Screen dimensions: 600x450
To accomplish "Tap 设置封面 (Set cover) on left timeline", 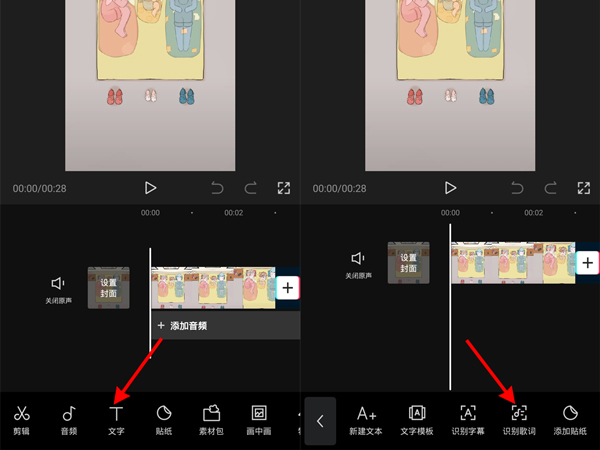I will (108, 288).
